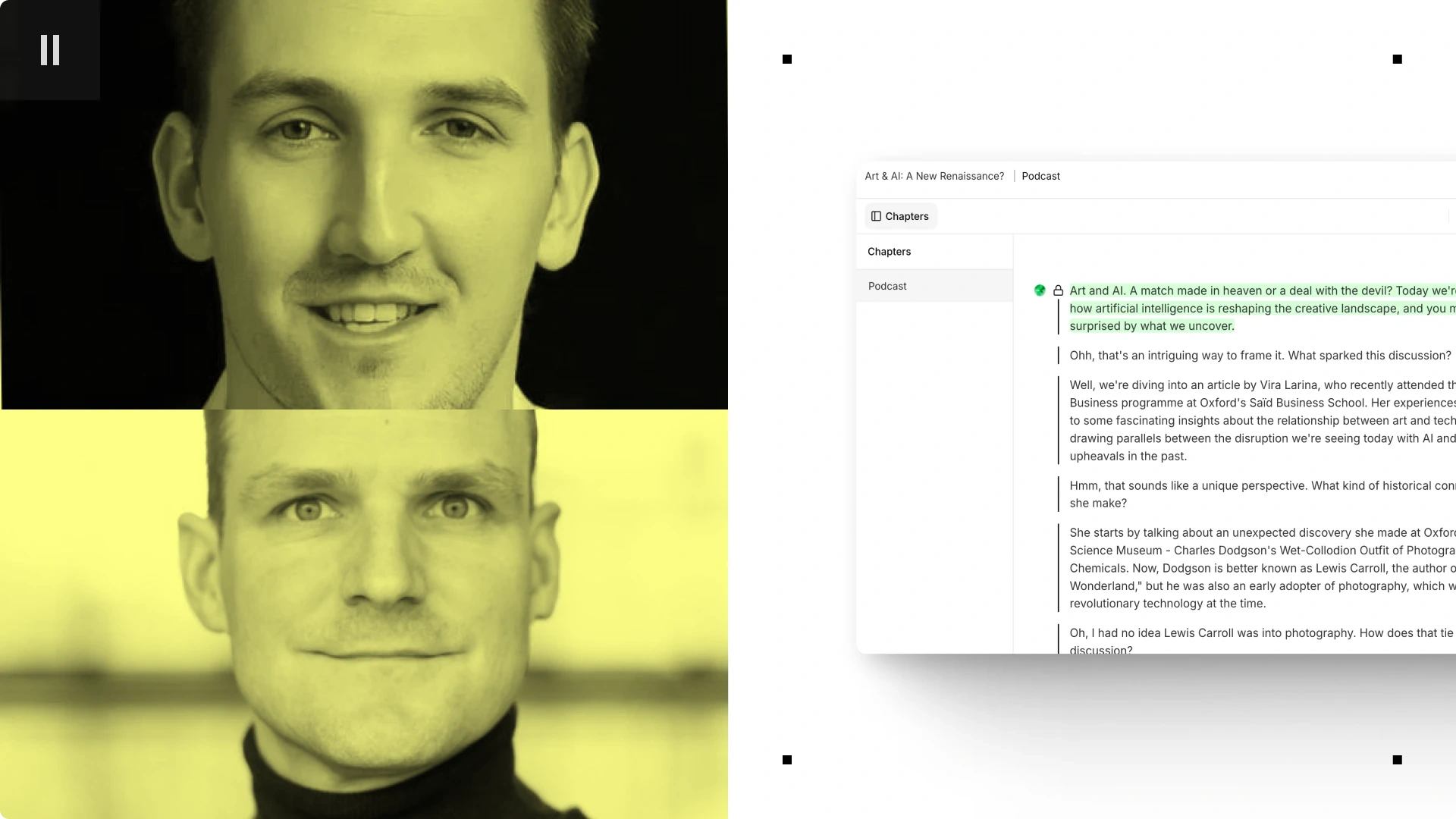The width and height of the screenshot is (1456, 819).
Task: Toggle the Chapters sidebar panel button
Action: (x=900, y=216)
